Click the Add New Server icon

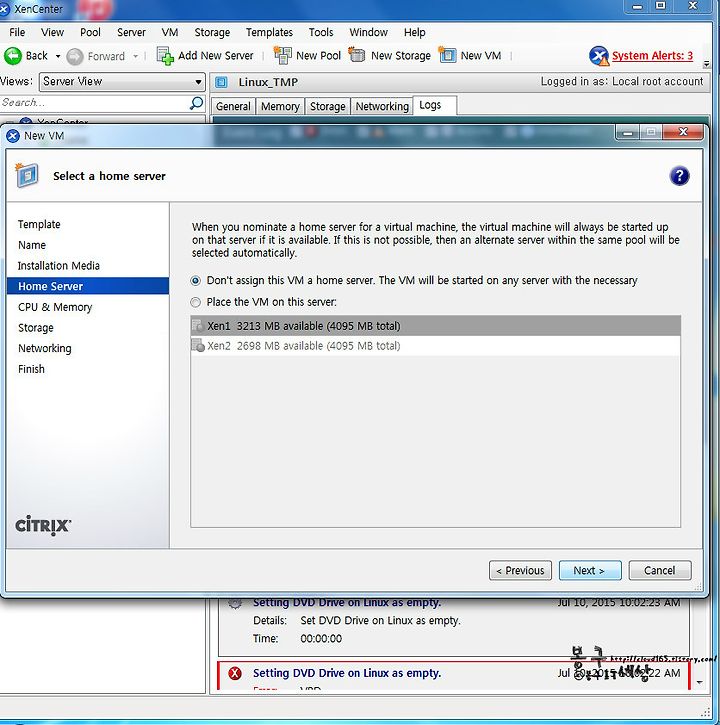click(x=165, y=56)
